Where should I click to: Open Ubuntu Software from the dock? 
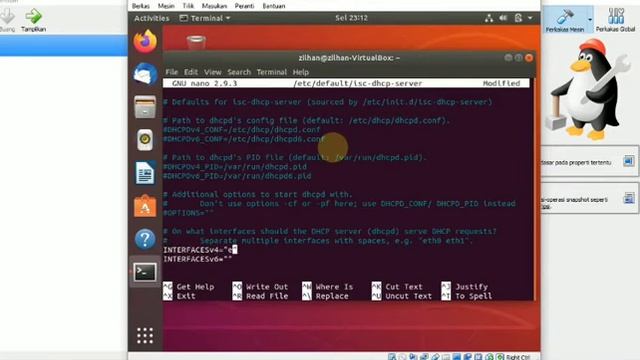pyautogui.click(x=145, y=206)
